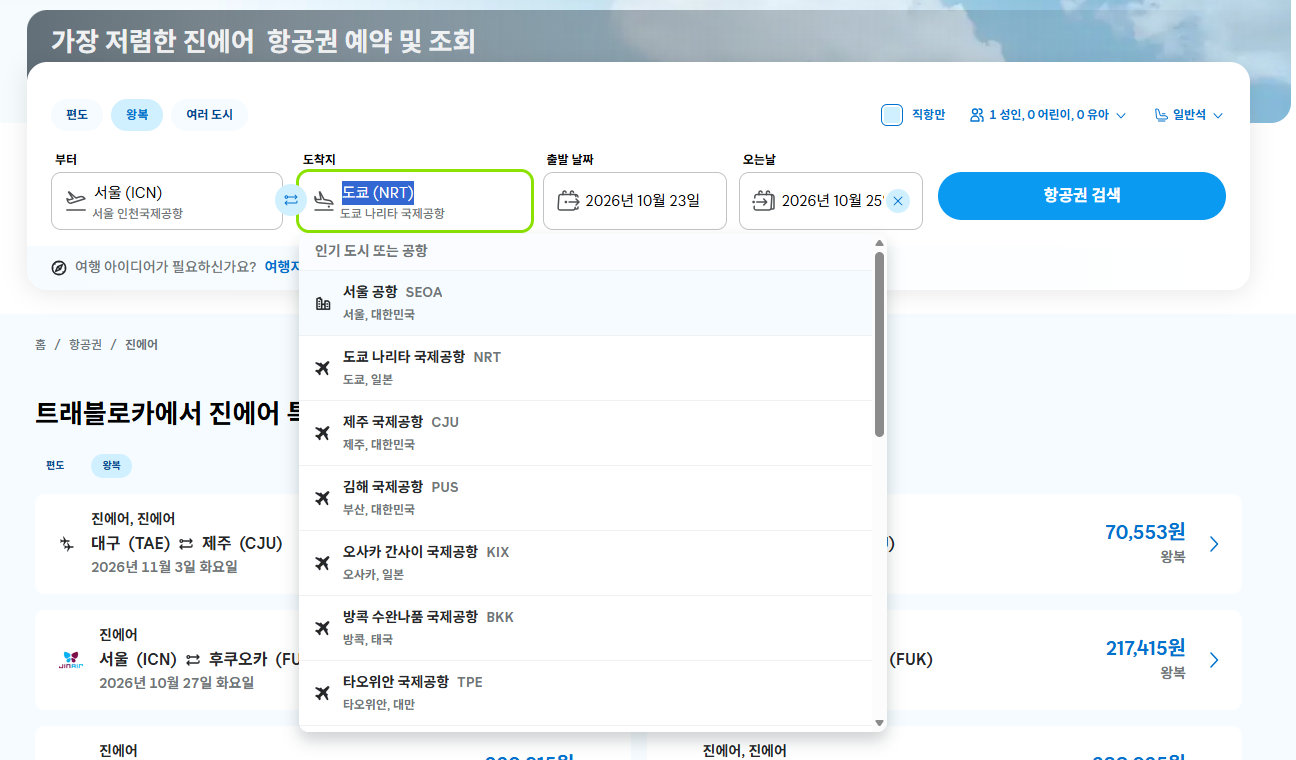1296x760 pixels.
Task: Choose 서울 공항 SEOA from suggestions
Action: pos(586,303)
